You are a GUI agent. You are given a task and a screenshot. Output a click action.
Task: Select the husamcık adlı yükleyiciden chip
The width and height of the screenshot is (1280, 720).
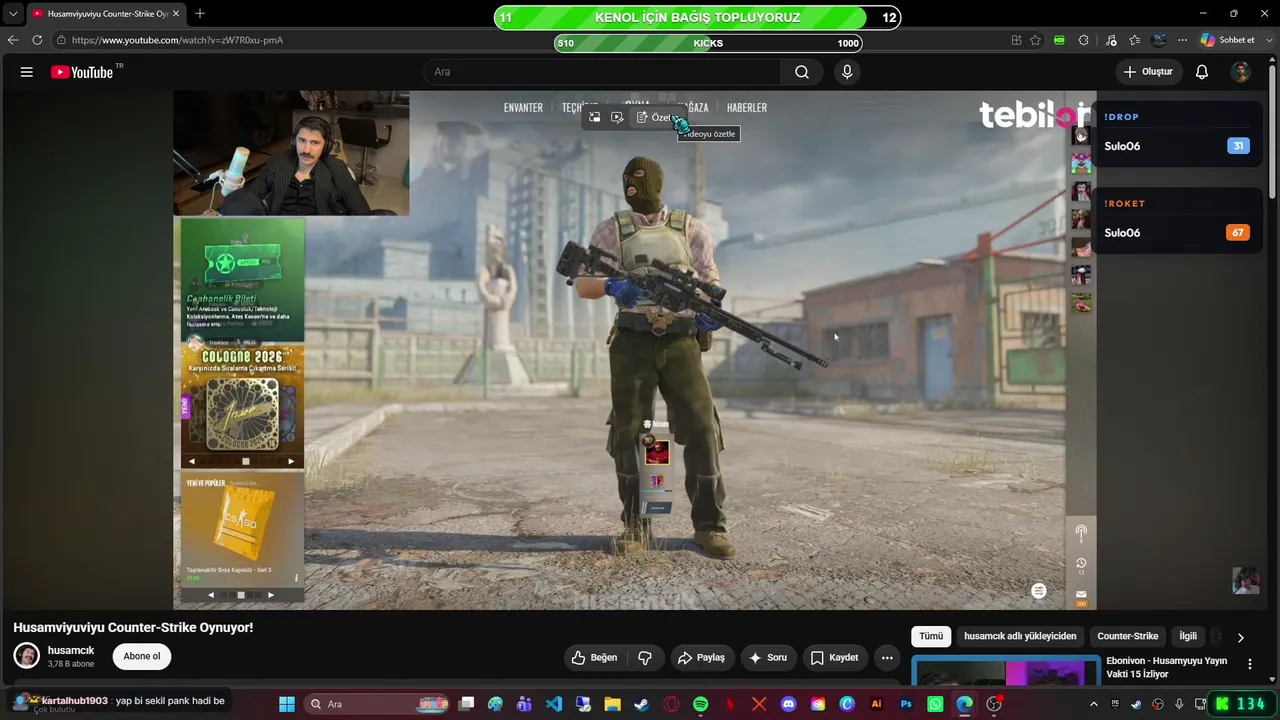pyautogui.click(x=1020, y=636)
